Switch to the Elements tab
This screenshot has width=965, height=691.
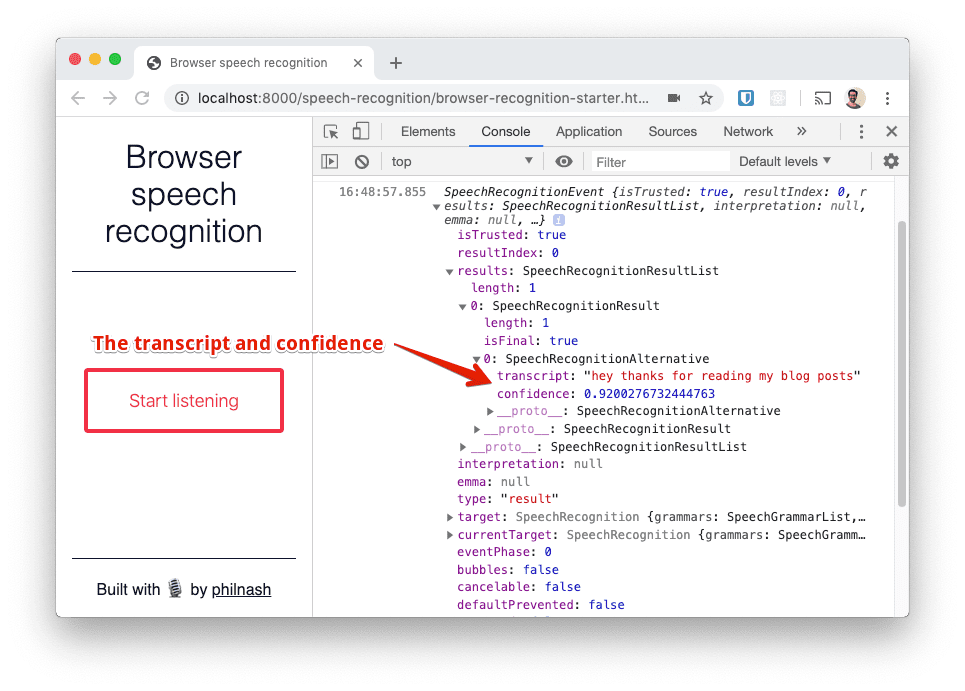pyautogui.click(x=428, y=131)
